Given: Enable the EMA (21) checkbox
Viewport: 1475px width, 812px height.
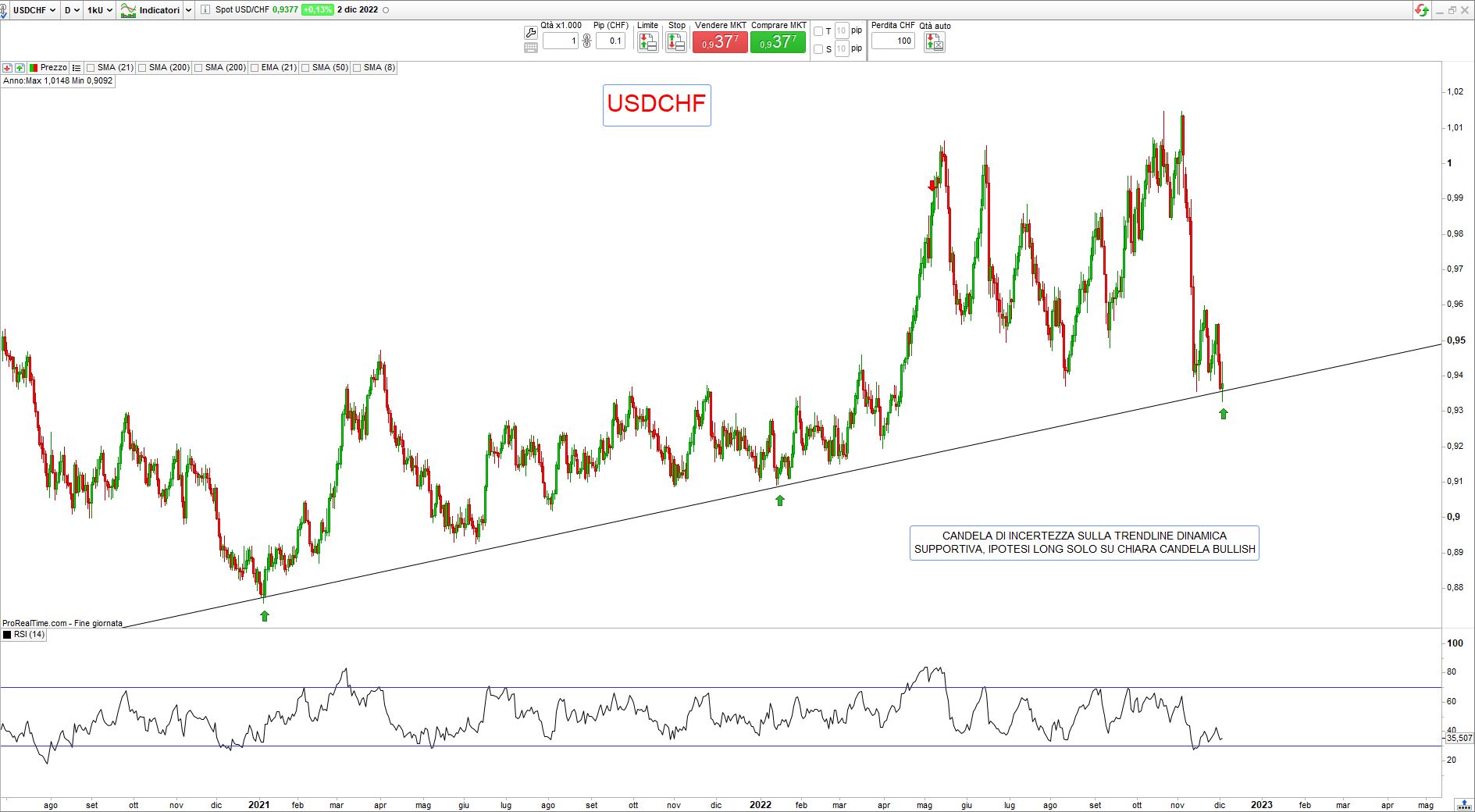Looking at the screenshot, I should pos(255,68).
